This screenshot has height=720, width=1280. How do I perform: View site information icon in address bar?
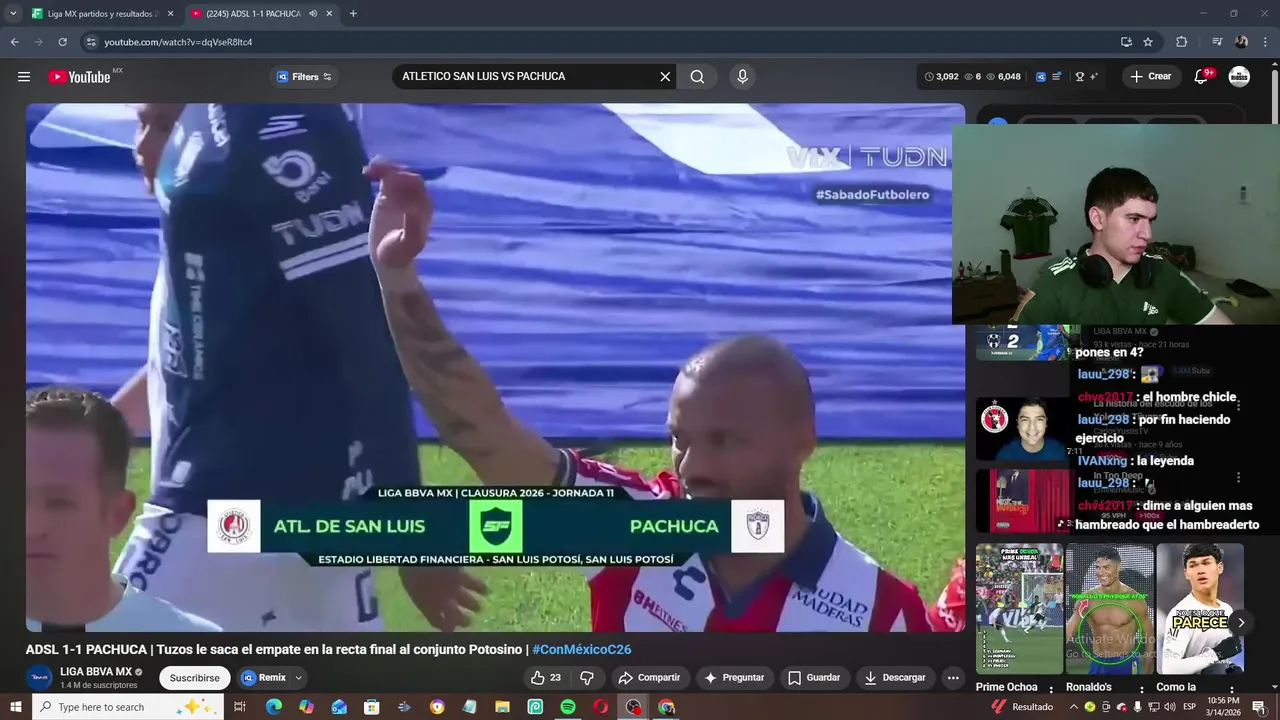pos(91,42)
